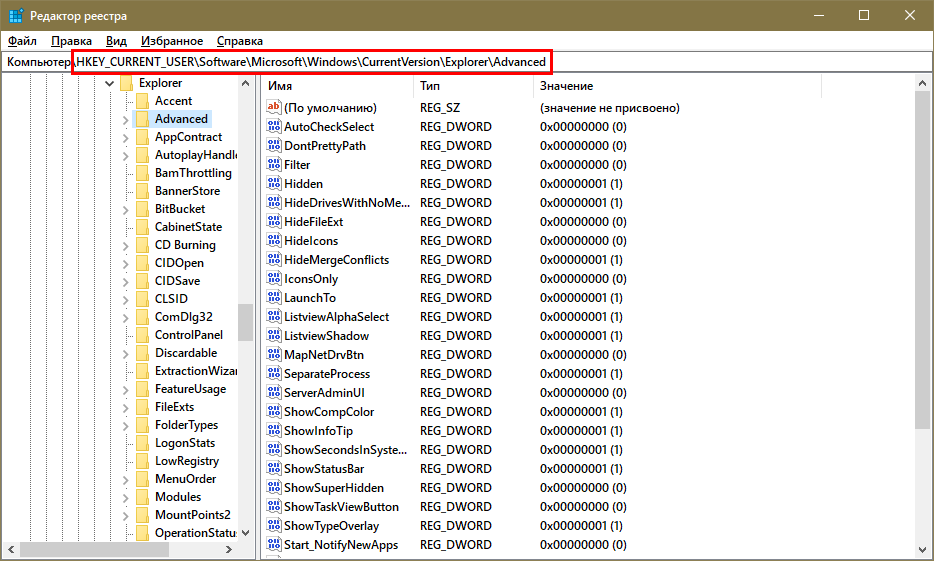Sort values by Имя column header
The width and height of the screenshot is (934, 561).
(x=335, y=87)
